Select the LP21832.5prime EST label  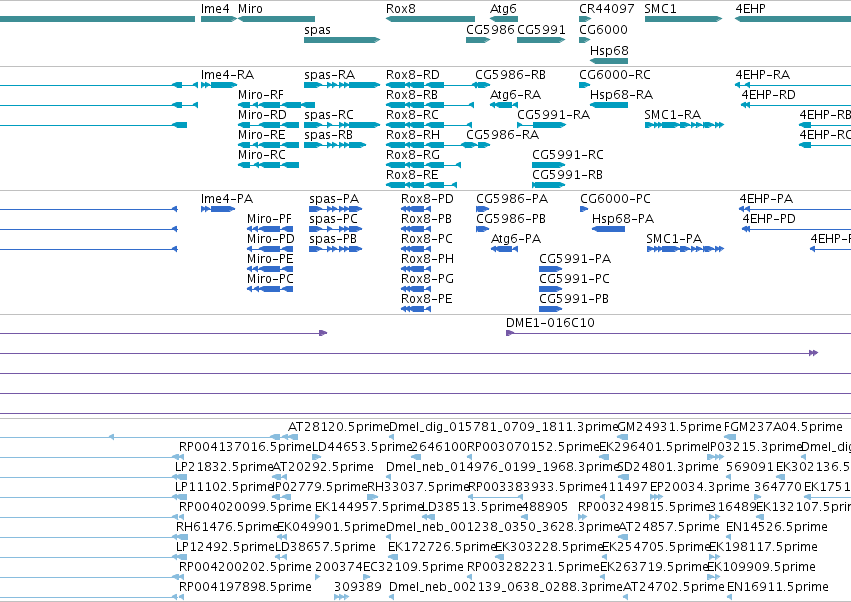pyautogui.click(x=224, y=467)
